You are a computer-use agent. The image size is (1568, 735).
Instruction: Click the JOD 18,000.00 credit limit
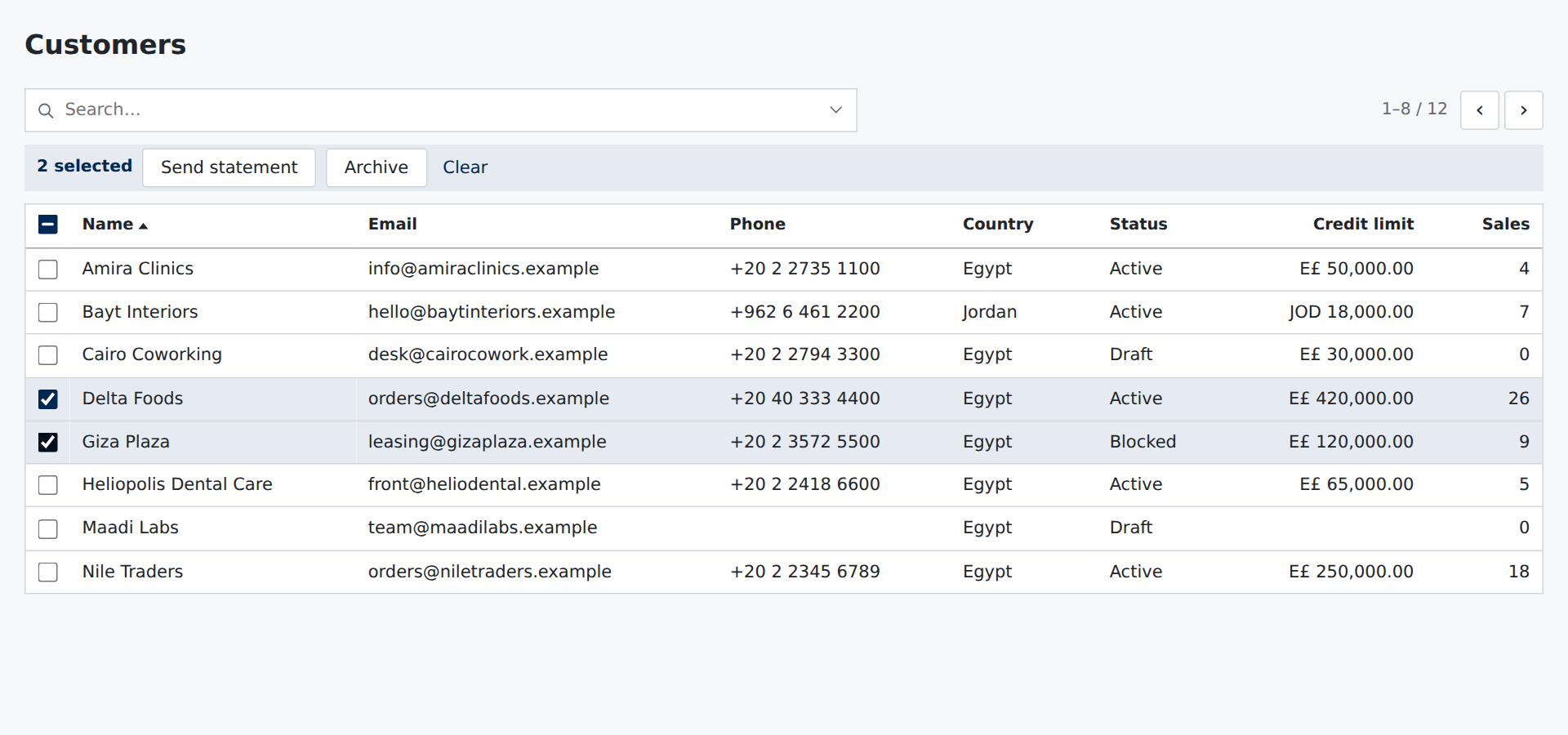(1351, 312)
